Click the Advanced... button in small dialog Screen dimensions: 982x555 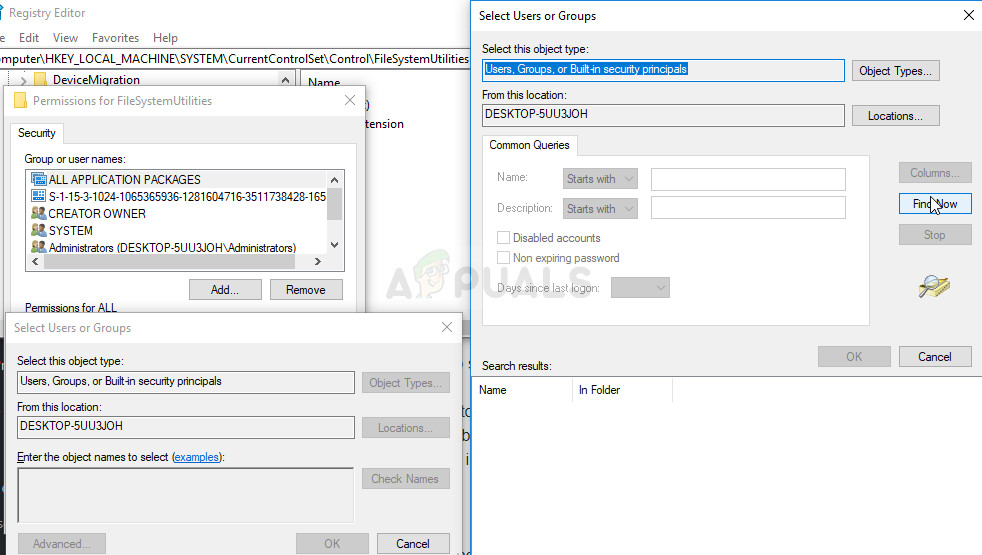(x=61, y=544)
